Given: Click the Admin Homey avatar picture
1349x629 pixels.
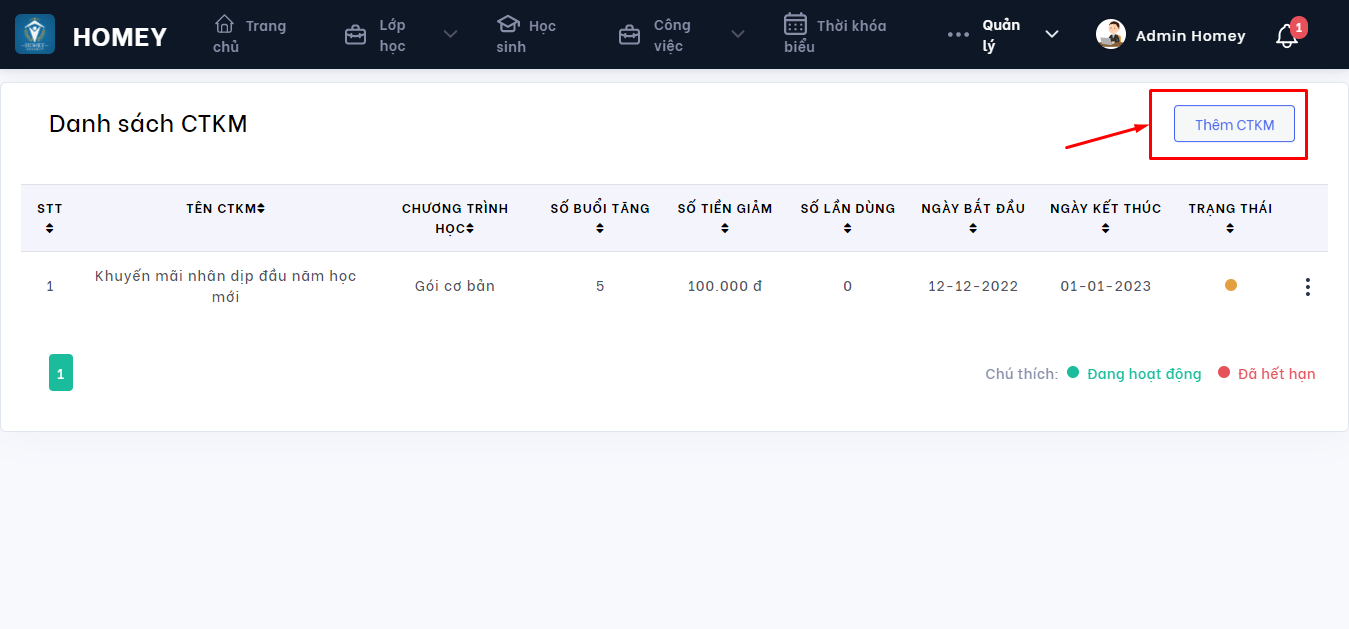Looking at the screenshot, I should tap(1111, 35).
